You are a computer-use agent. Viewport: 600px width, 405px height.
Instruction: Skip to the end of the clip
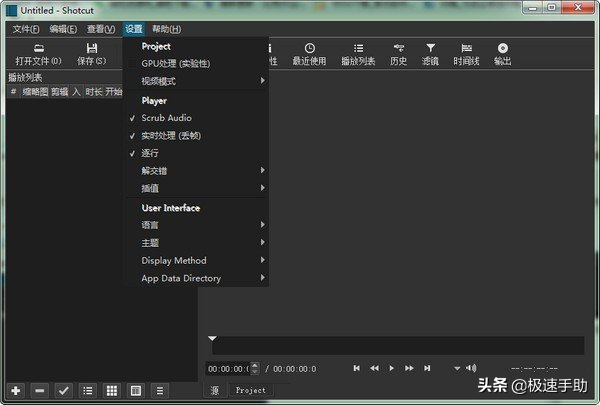point(427,368)
